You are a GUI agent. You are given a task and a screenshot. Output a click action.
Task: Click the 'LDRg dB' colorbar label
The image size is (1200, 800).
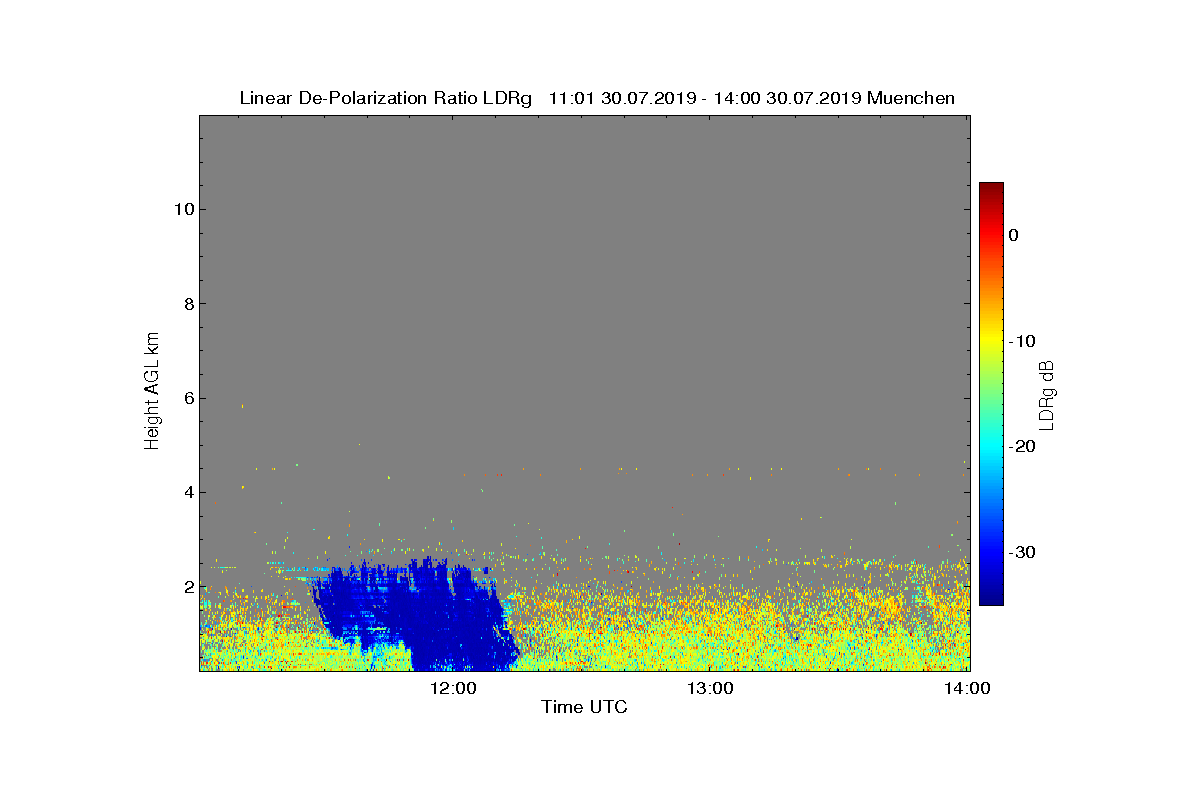coord(1047,394)
